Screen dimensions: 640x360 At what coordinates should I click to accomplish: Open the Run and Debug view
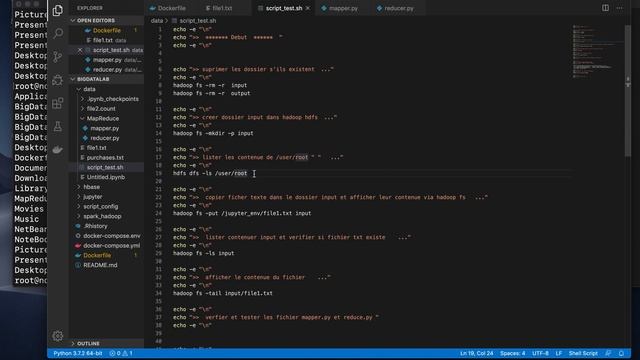point(58,80)
